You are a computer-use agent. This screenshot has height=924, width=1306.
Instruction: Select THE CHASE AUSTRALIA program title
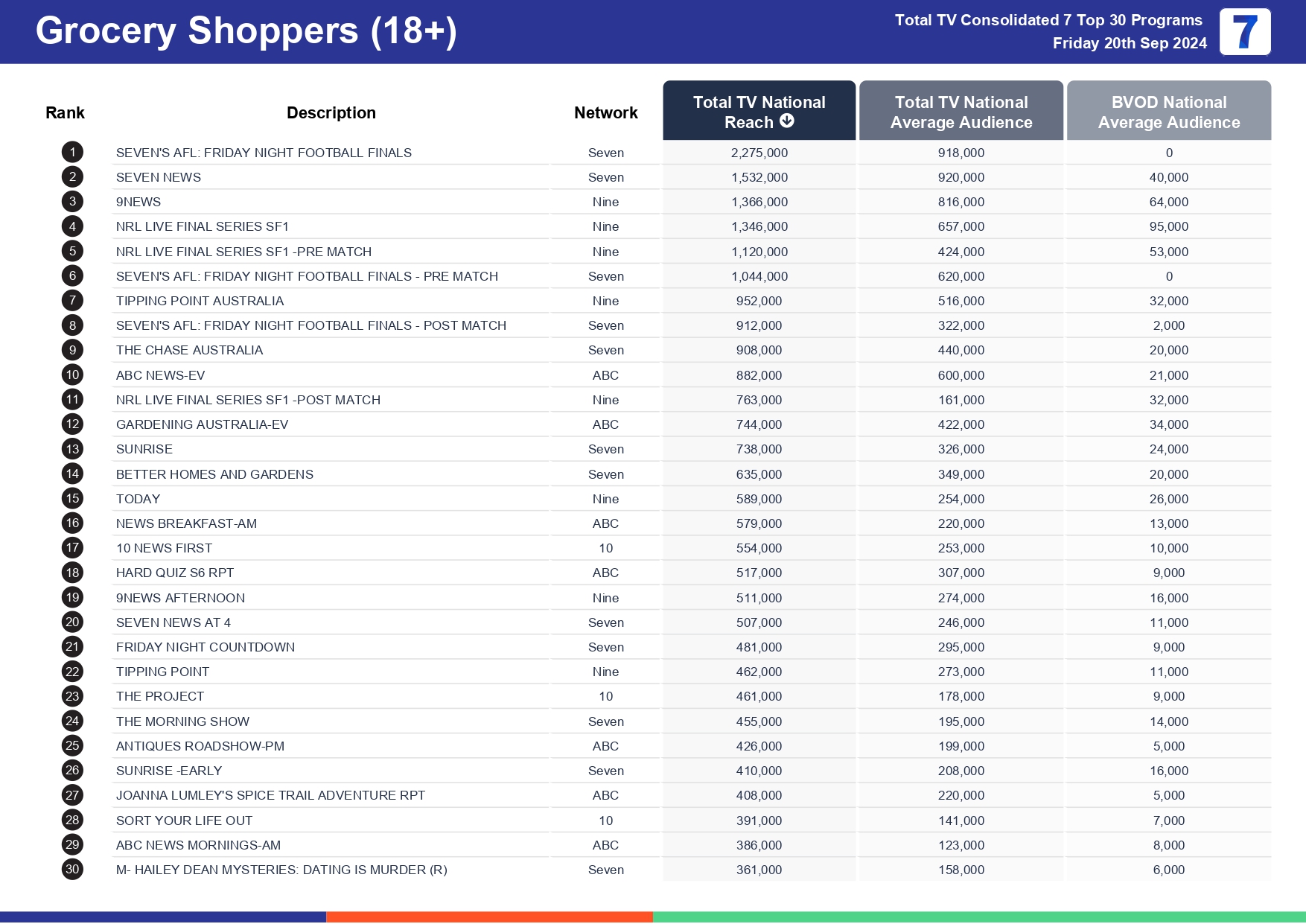(189, 350)
